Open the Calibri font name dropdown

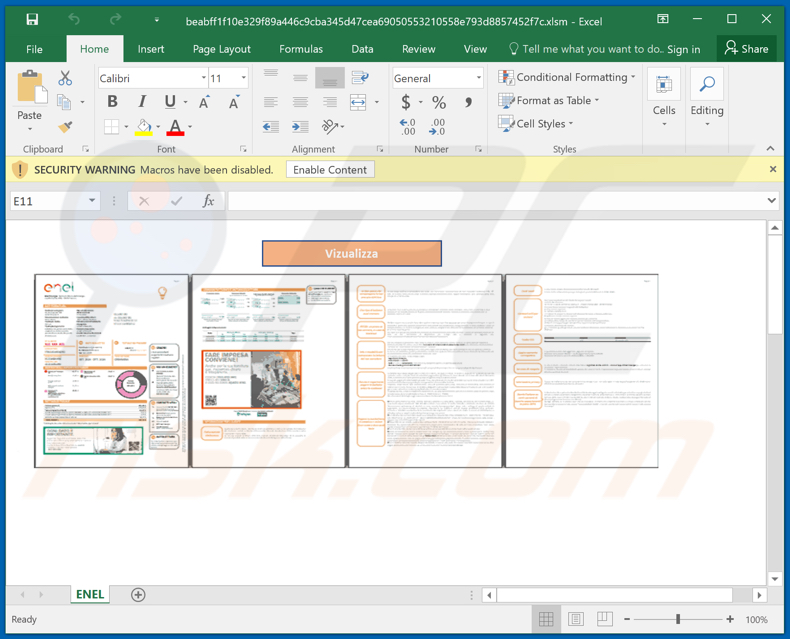click(204, 78)
